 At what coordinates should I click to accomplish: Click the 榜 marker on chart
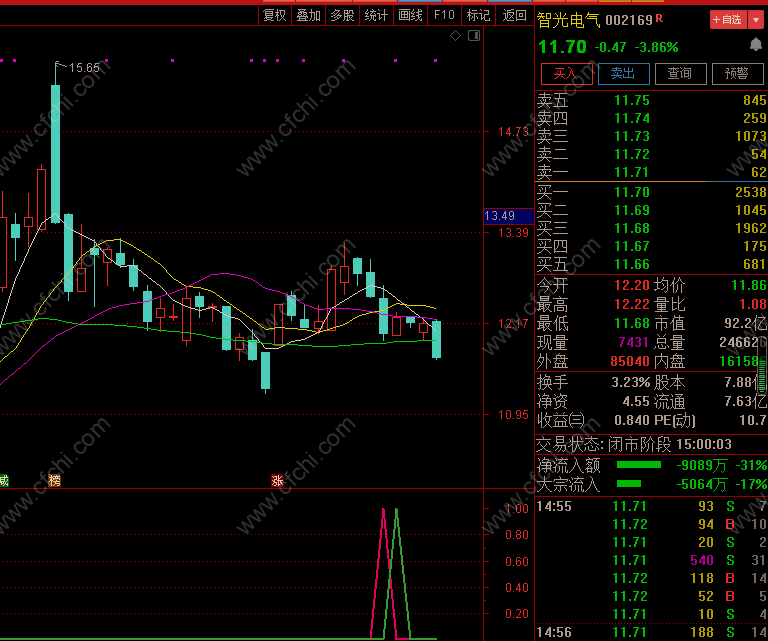click(x=54, y=480)
